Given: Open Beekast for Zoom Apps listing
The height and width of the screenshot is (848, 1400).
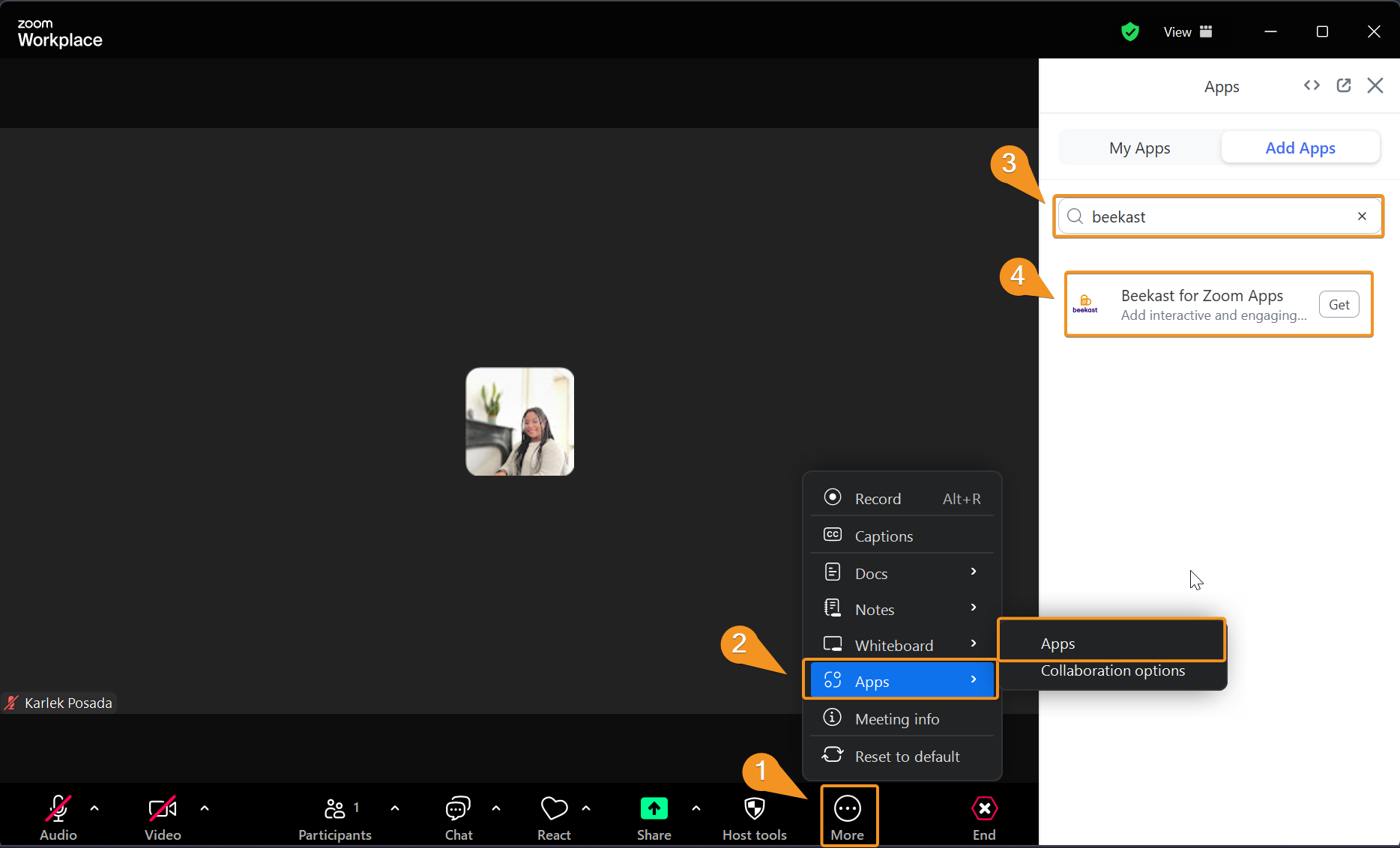Looking at the screenshot, I should point(1219,304).
